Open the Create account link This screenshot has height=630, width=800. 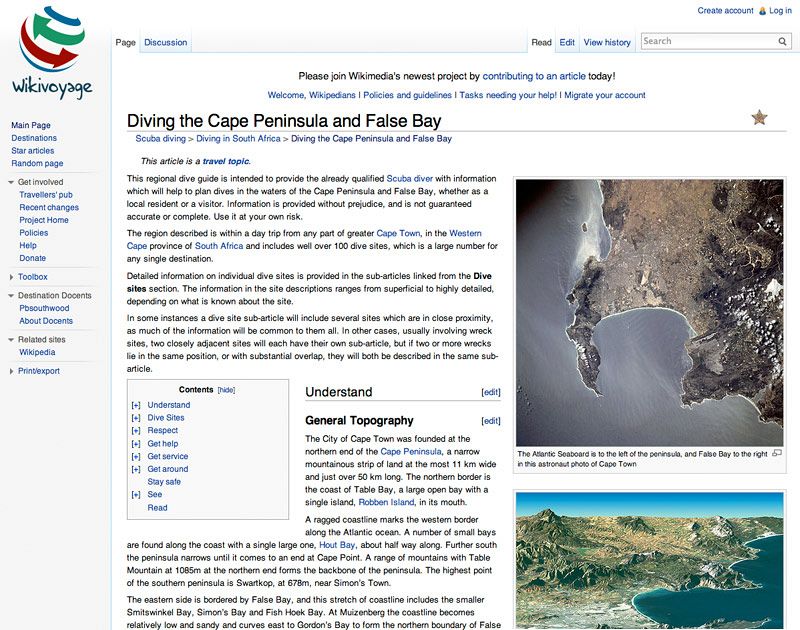click(725, 11)
